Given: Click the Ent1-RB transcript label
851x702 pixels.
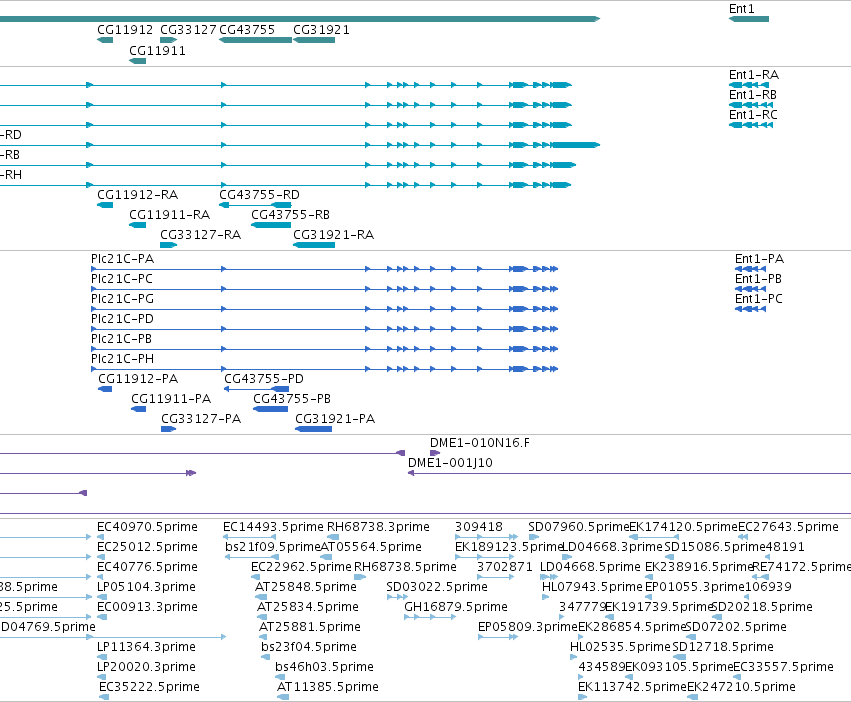Looking at the screenshot, I should click(x=753, y=94).
